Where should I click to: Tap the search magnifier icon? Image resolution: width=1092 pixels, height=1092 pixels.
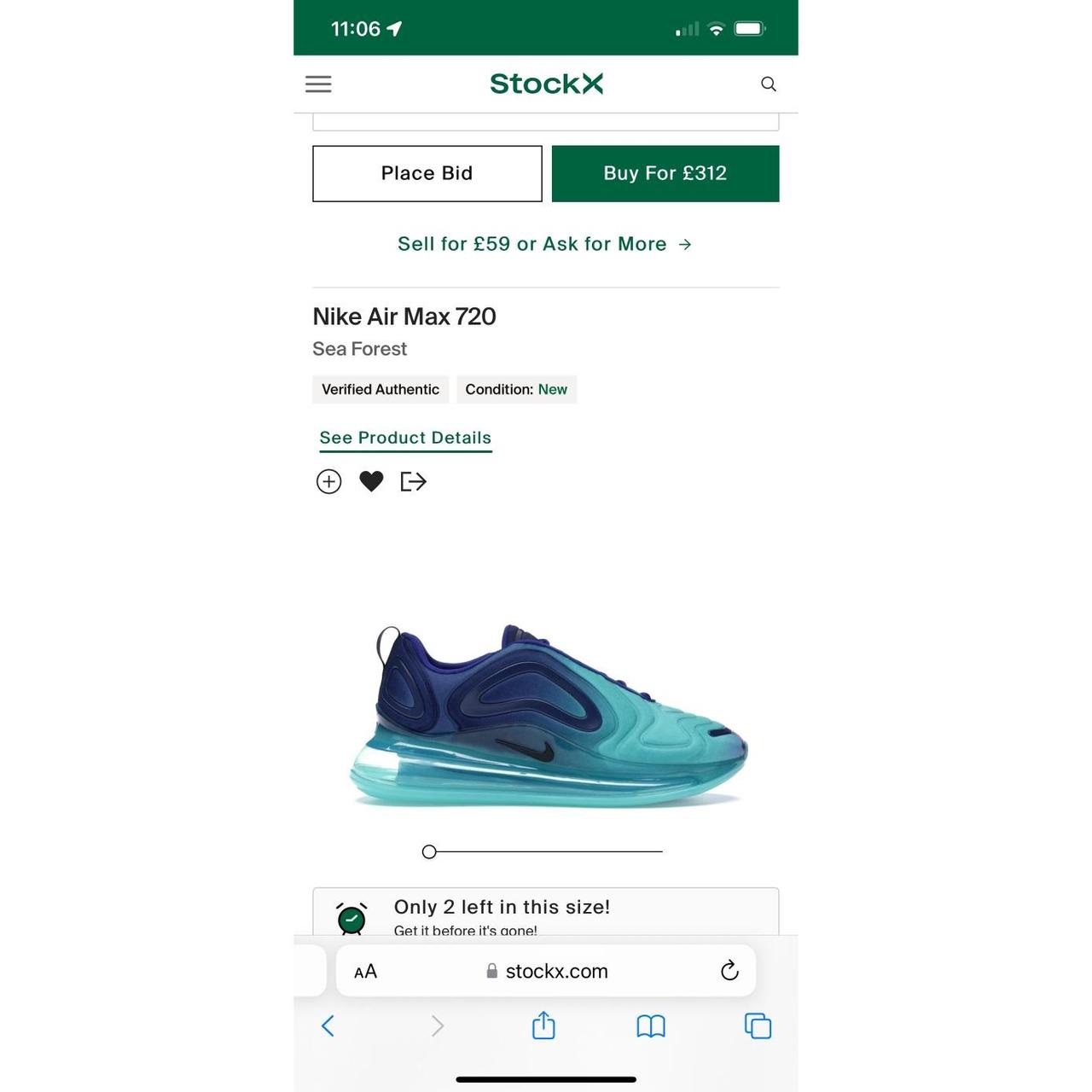768,84
